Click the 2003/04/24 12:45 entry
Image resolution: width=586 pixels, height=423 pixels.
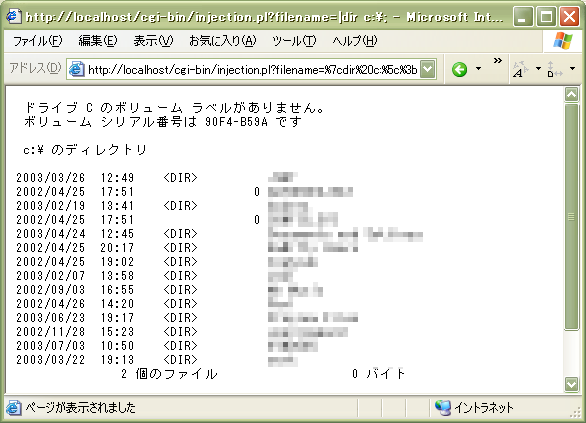tap(219, 234)
